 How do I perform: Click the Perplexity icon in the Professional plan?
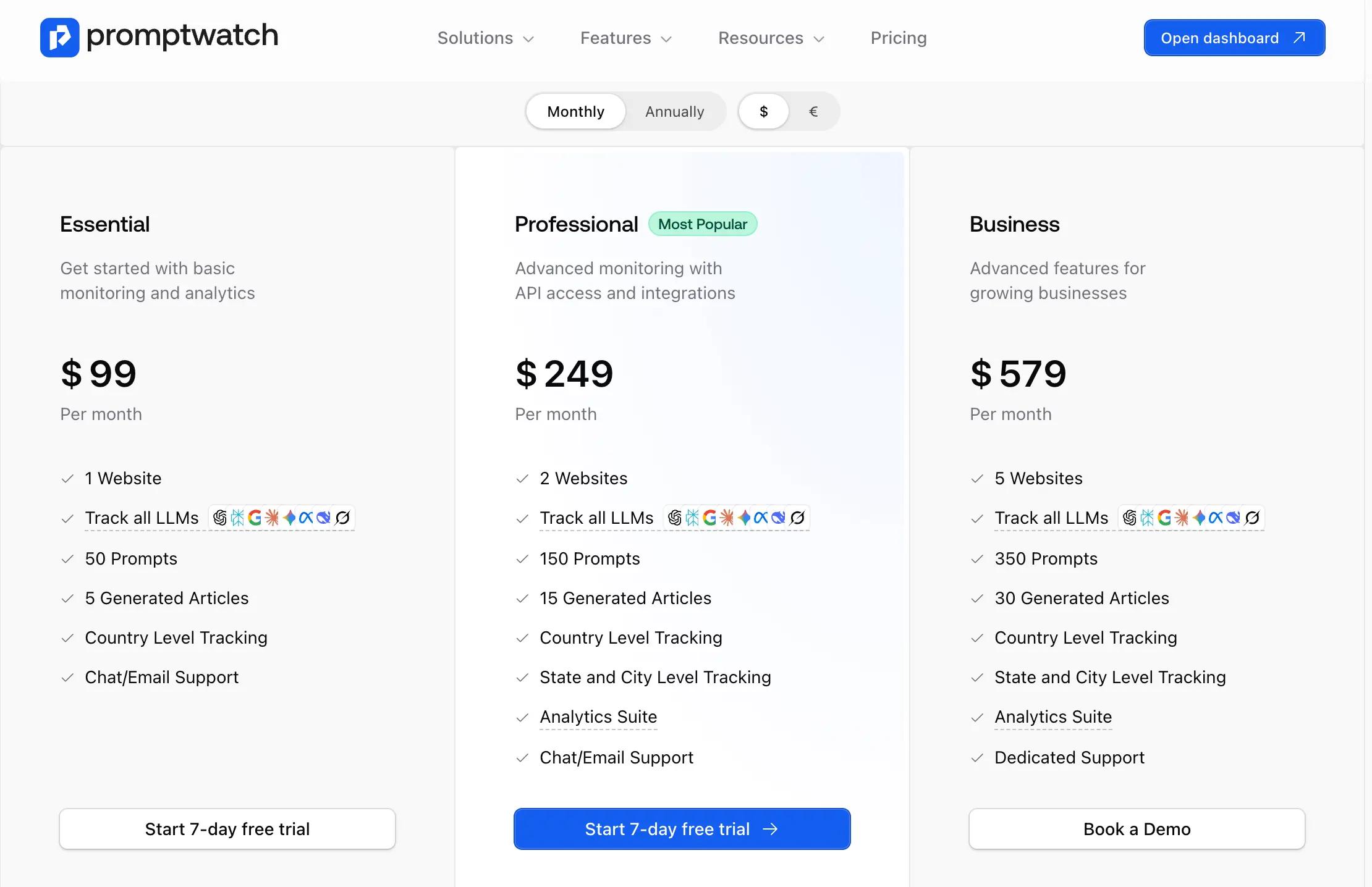coord(693,518)
